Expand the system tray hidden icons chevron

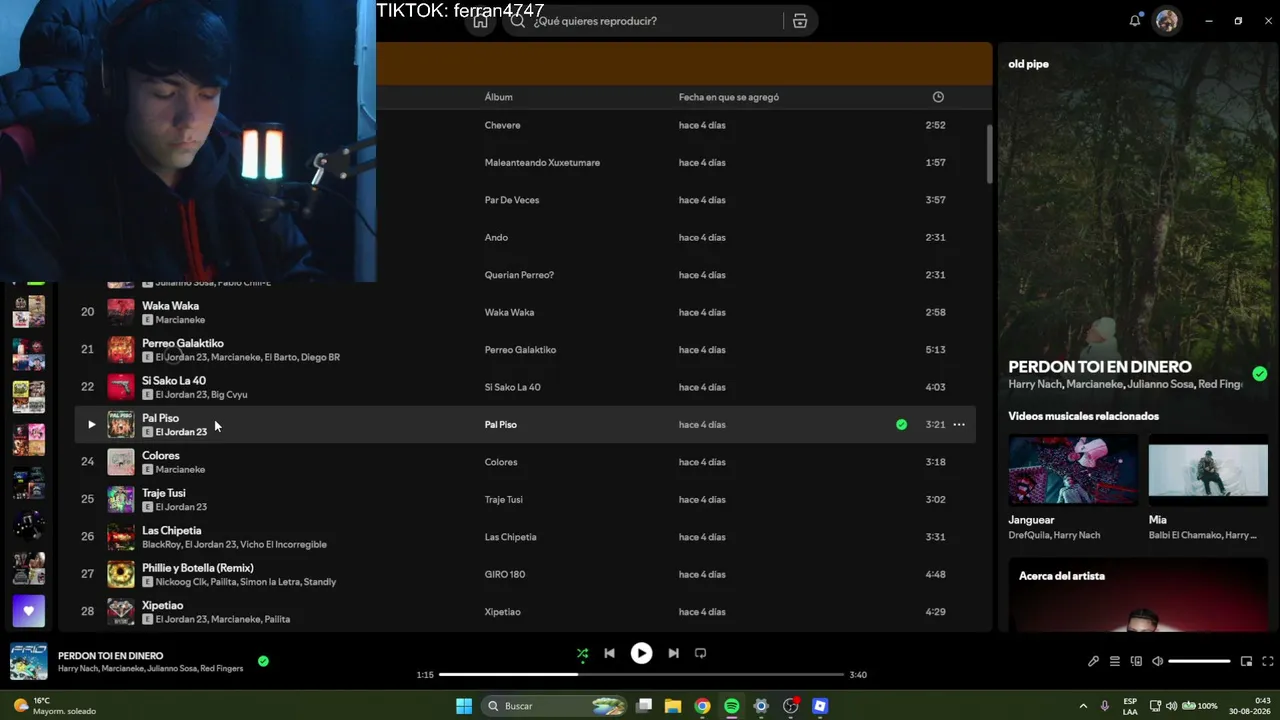[x=1083, y=706]
